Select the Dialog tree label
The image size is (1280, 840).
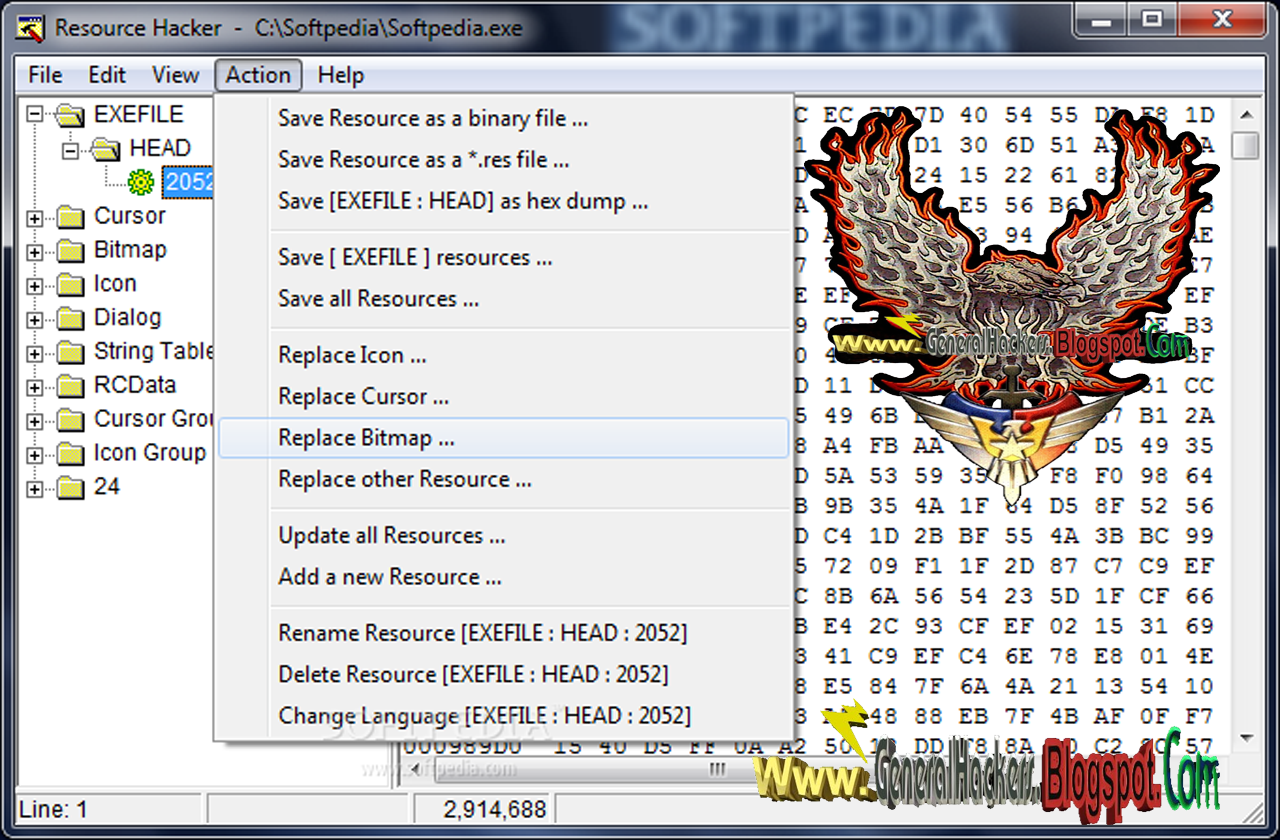[x=127, y=318]
